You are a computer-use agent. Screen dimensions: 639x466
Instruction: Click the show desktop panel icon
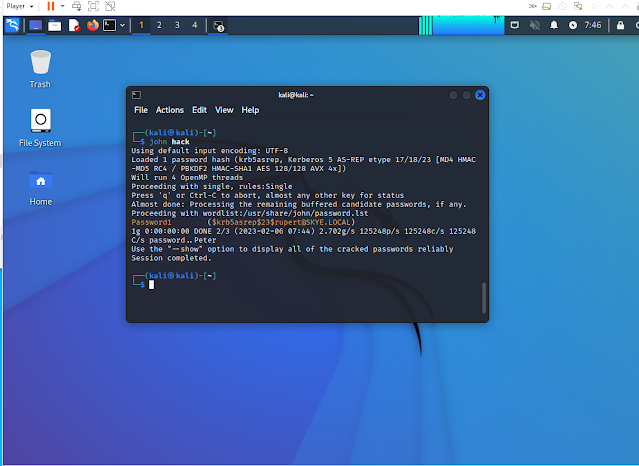tap(35, 25)
